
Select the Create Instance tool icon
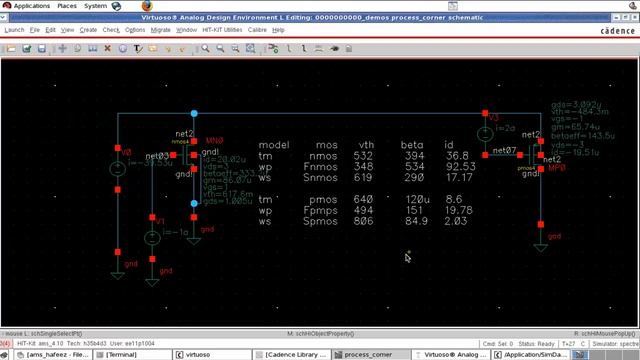coord(273,49)
